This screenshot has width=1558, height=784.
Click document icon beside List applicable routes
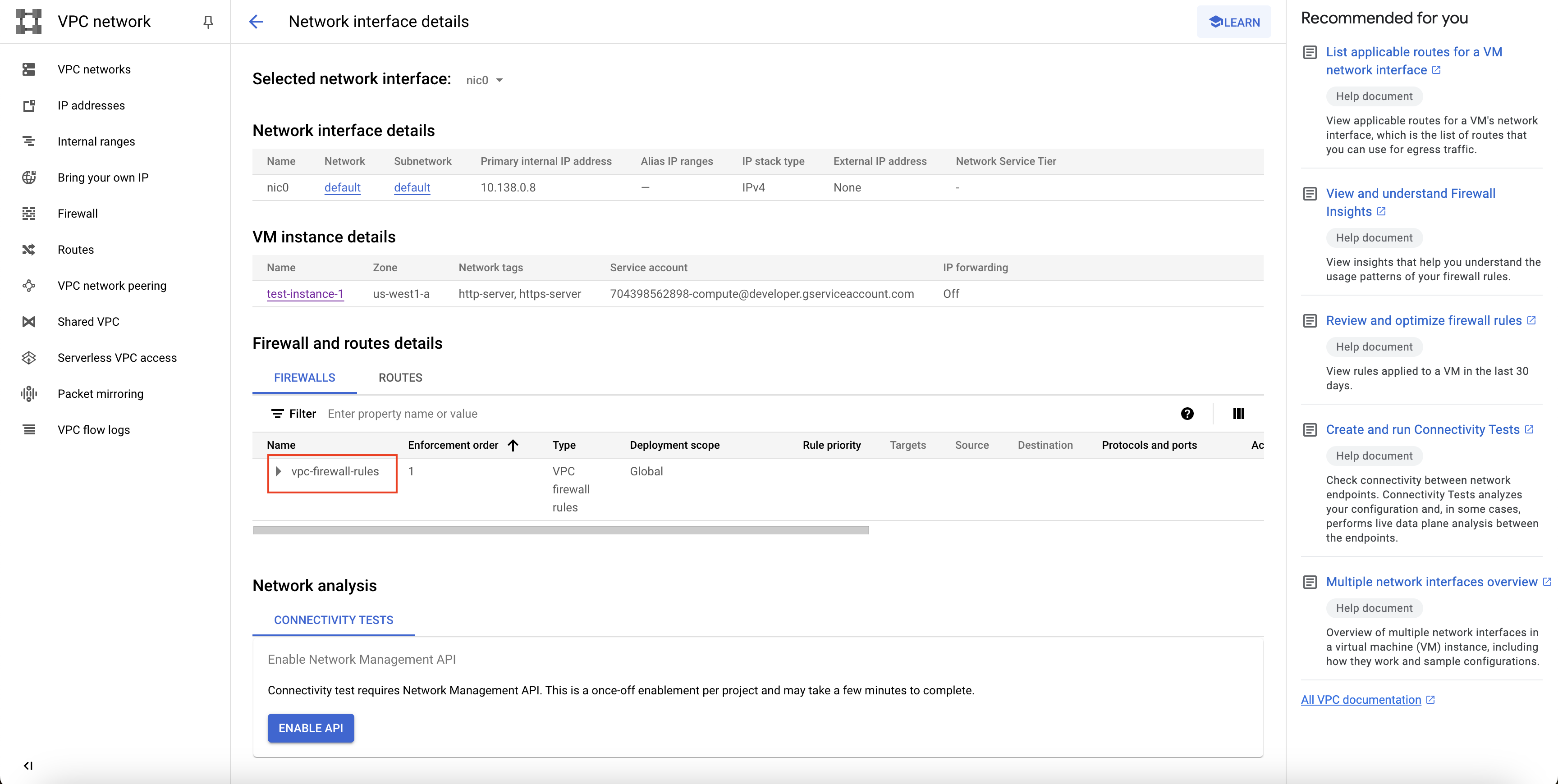[x=1310, y=53]
